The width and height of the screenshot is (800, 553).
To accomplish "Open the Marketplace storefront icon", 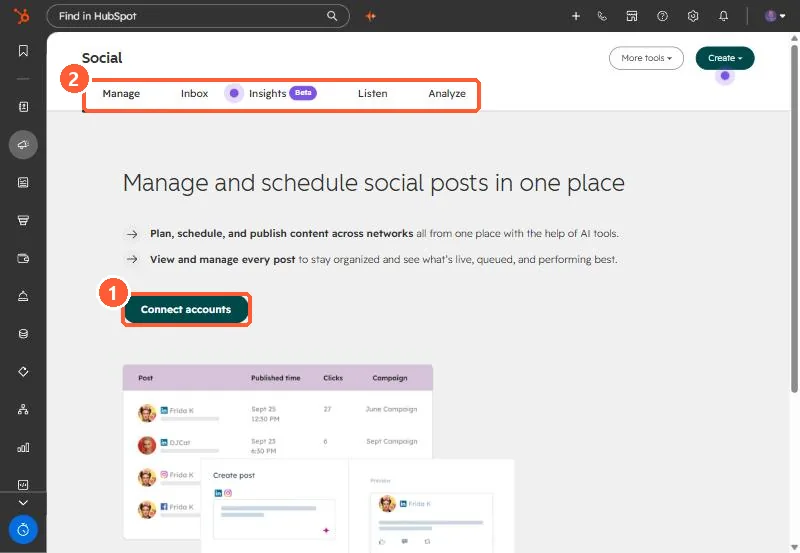I will (632, 16).
